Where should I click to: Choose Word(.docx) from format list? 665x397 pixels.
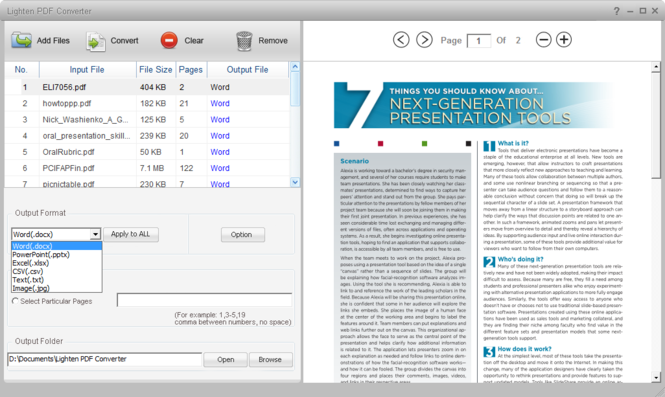point(56,246)
